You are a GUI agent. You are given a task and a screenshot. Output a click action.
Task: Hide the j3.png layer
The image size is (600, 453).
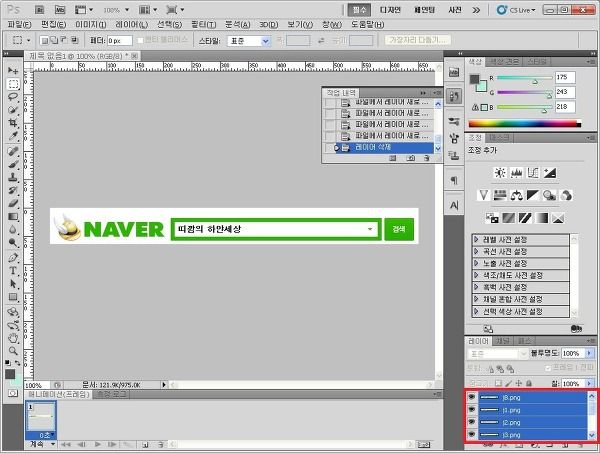click(x=471, y=435)
